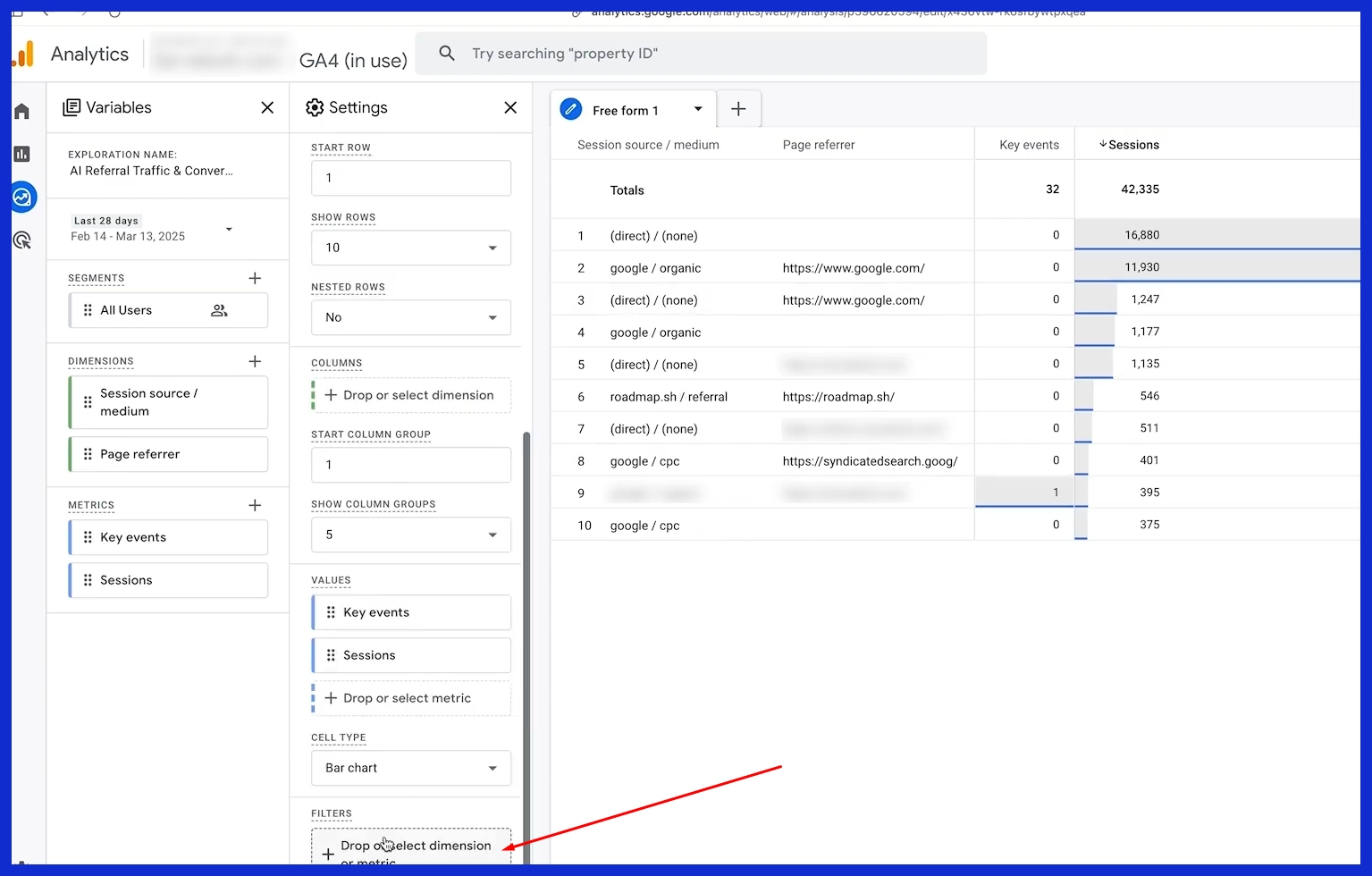Grab the Sessions variable drag handle
Screen dimensions: 1372x876
[88, 580]
